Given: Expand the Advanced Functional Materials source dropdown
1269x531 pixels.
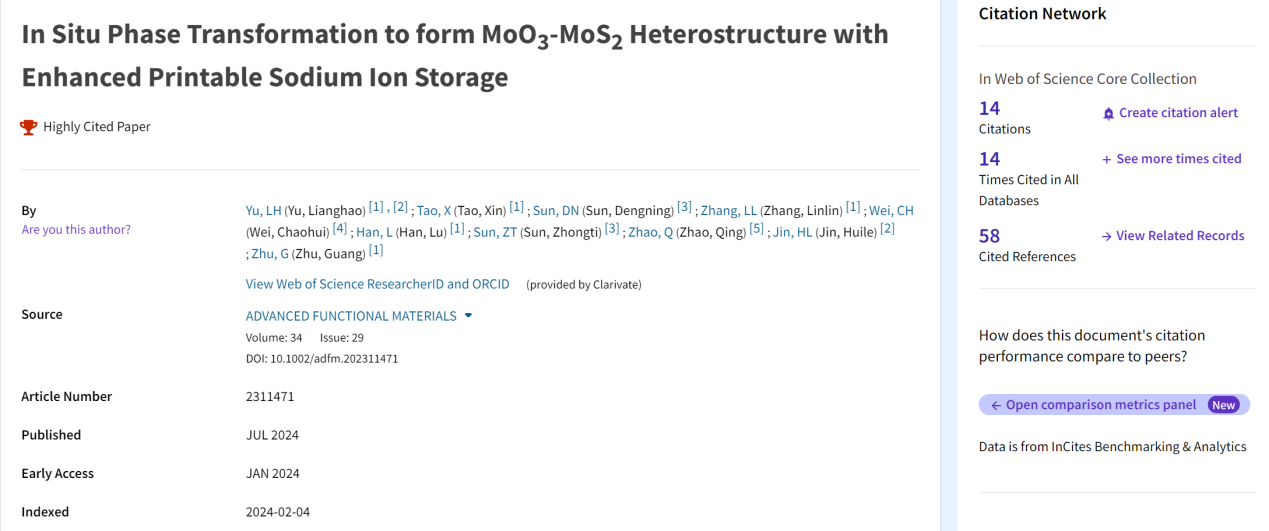Looking at the screenshot, I should [x=468, y=316].
